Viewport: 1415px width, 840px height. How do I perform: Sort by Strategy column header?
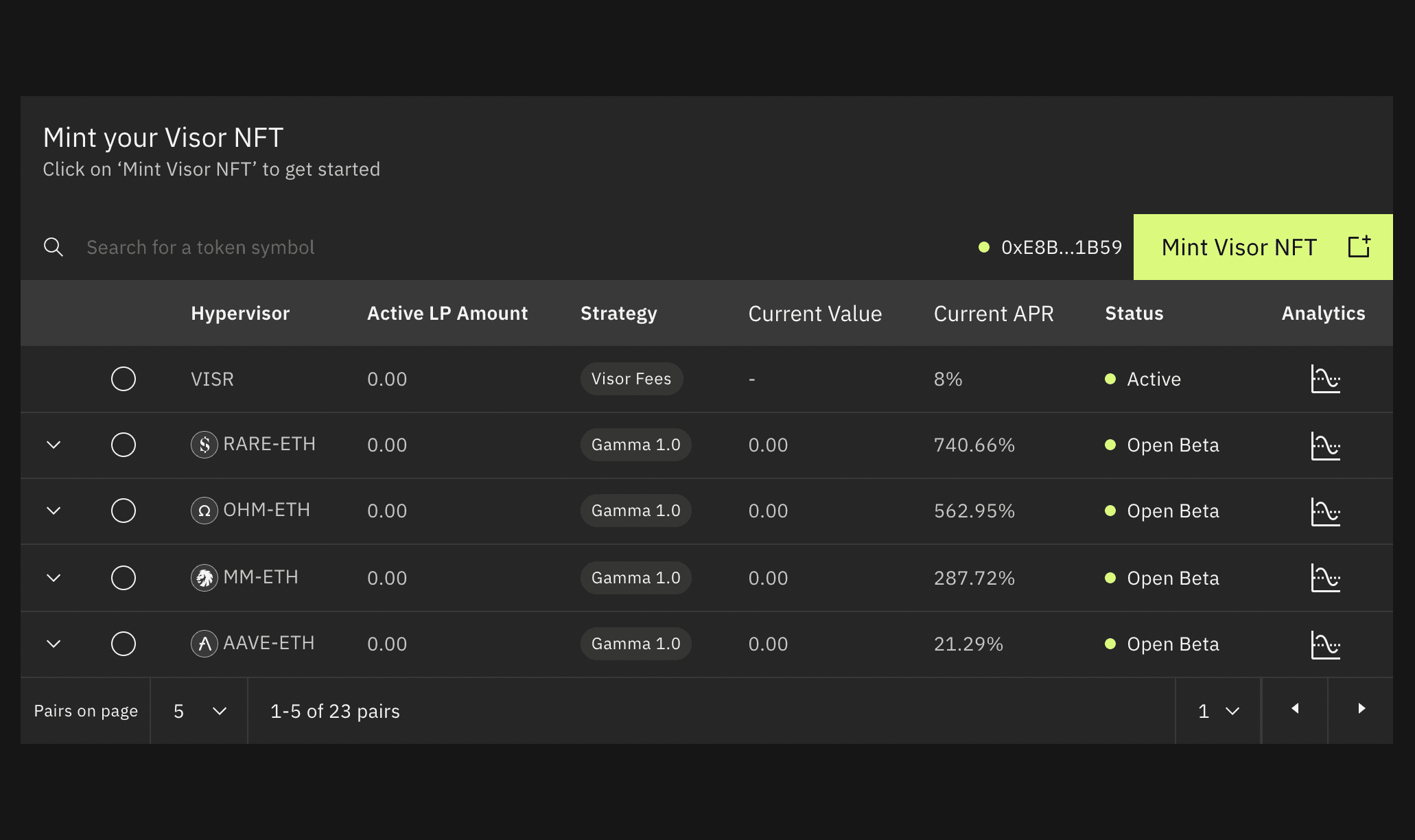(x=619, y=314)
